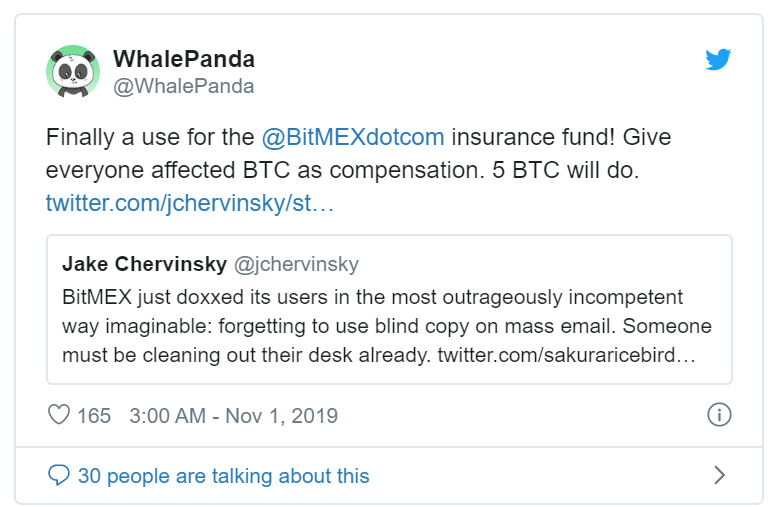Click the twitter.com/sakuraricebird… text in the quote
The height and width of the screenshot is (507, 775).
coord(566,355)
